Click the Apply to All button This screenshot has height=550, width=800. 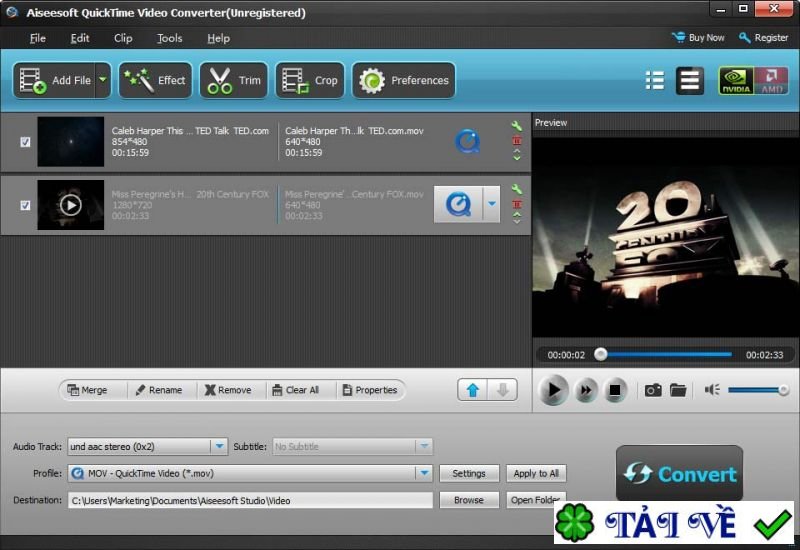click(536, 473)
